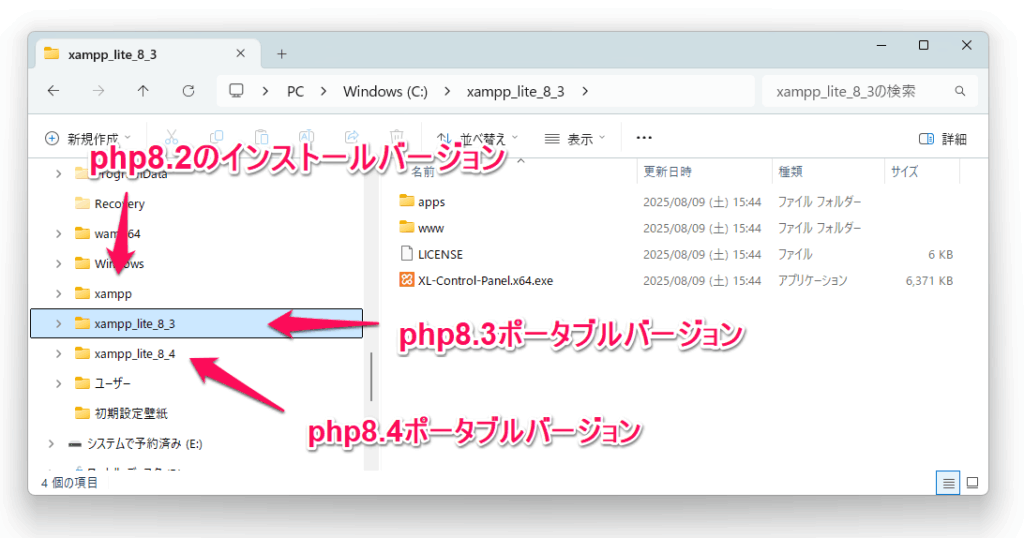
Task: Go back with the left arrow button
Action: (54, 91)
